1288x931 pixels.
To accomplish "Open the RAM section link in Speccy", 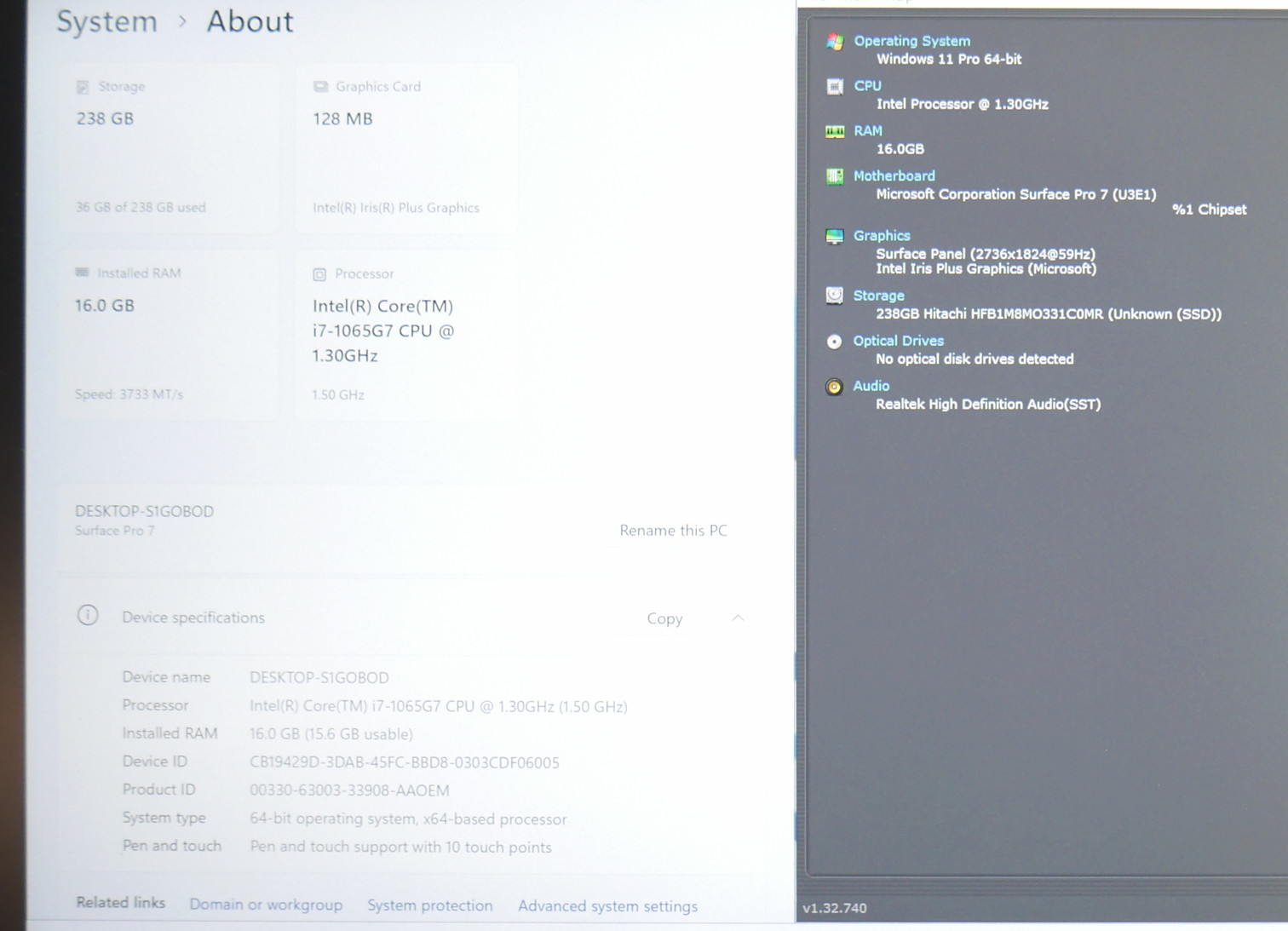I will pos(867,131).
